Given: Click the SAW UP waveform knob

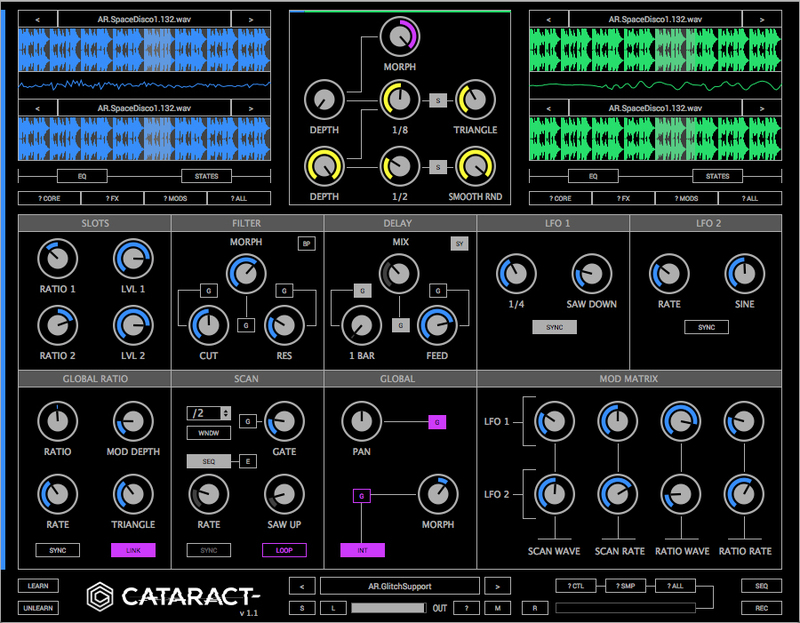Looking at the screenshot, I should [x=284, y=494].
